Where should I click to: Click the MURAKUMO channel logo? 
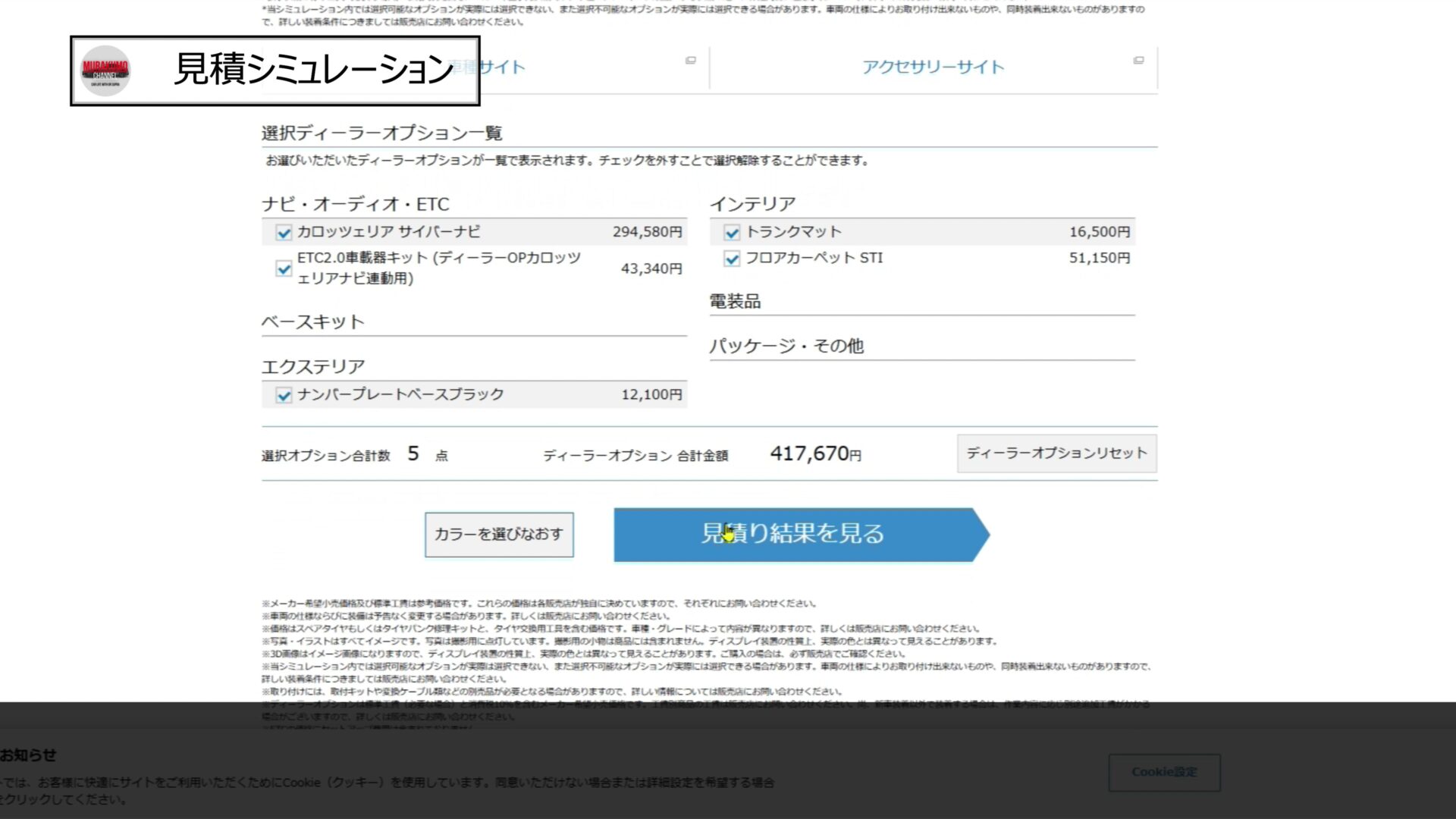pyautogui.click(x=105, y=71)
